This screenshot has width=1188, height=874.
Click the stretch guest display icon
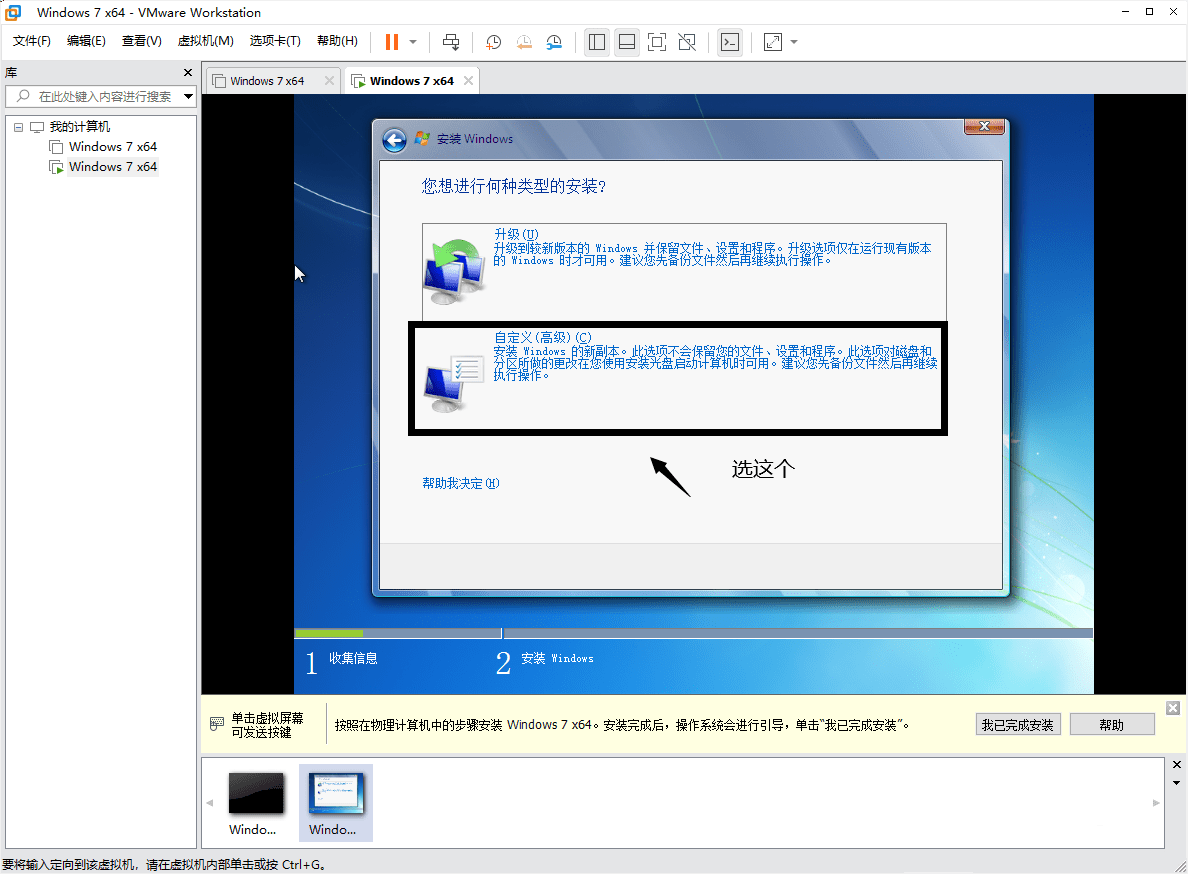point(773,42)
